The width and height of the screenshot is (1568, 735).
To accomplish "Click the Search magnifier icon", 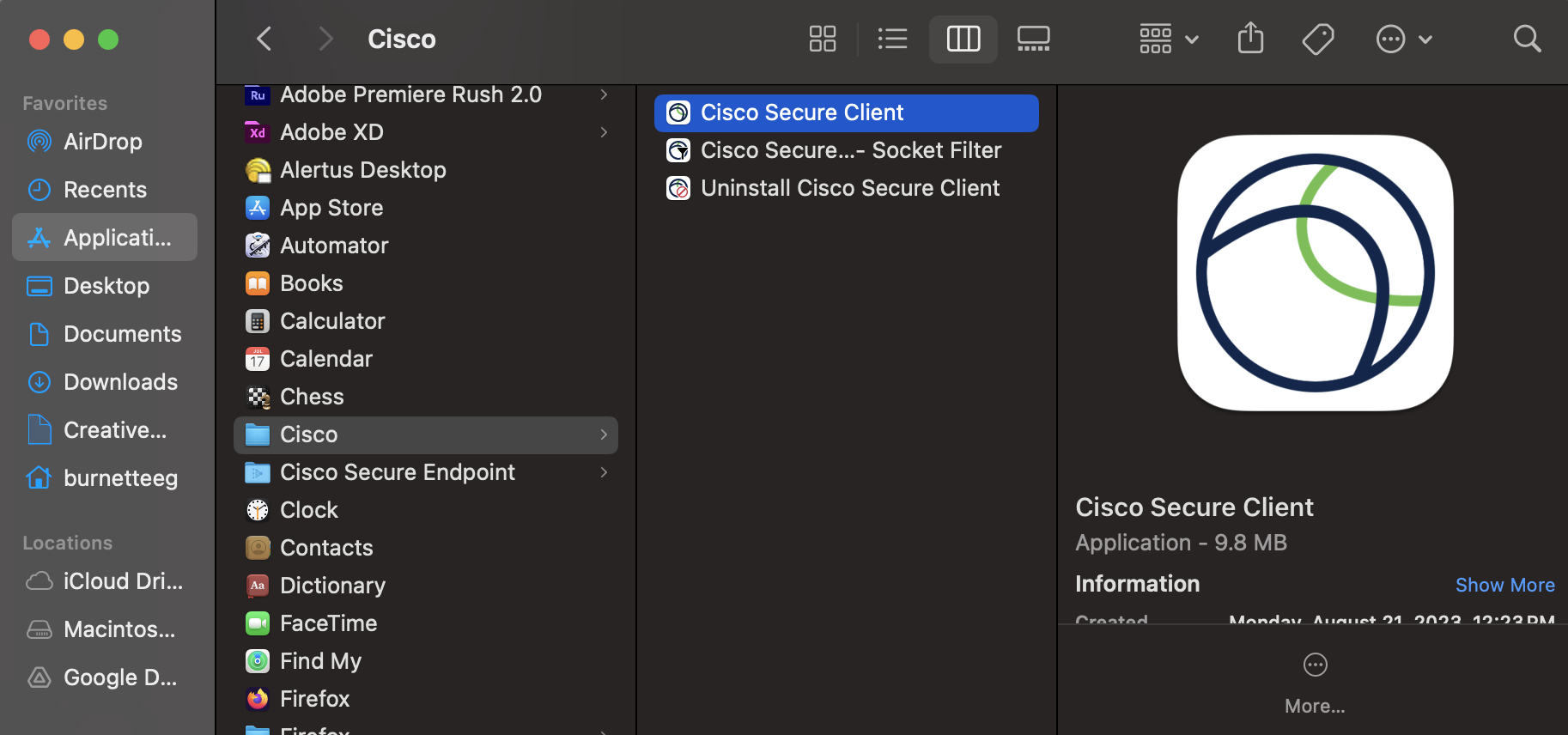I will pyautogui.click(x=1527, y=39).
